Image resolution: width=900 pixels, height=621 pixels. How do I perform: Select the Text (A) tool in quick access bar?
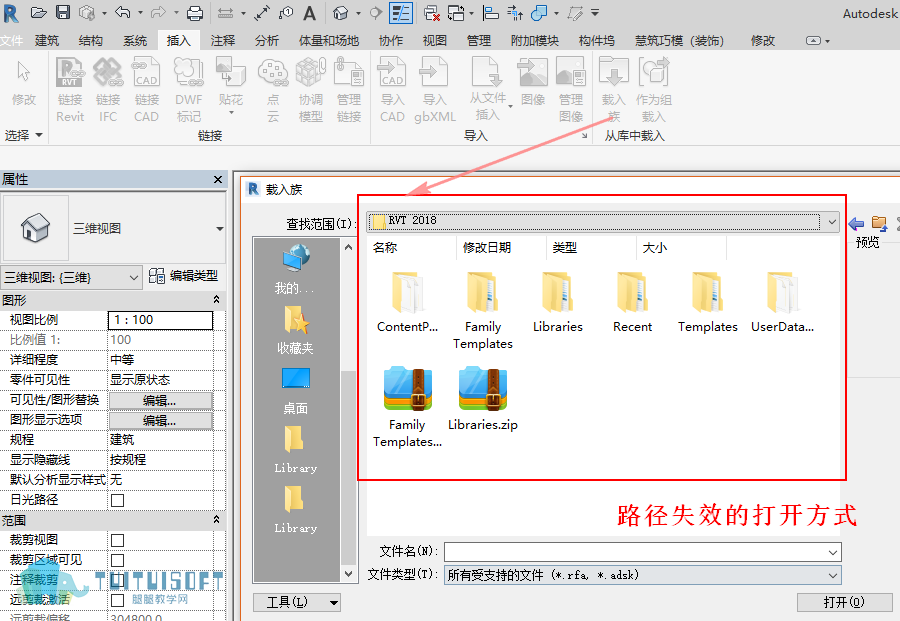click(x=309, y=13)
